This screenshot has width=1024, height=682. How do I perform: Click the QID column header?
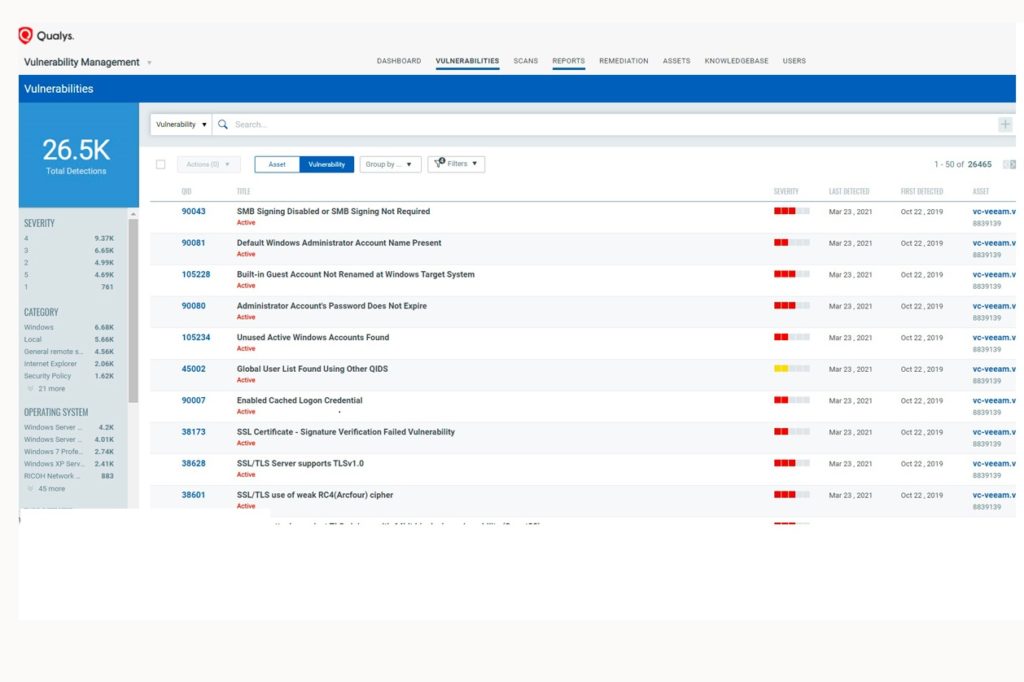[186, 191]
